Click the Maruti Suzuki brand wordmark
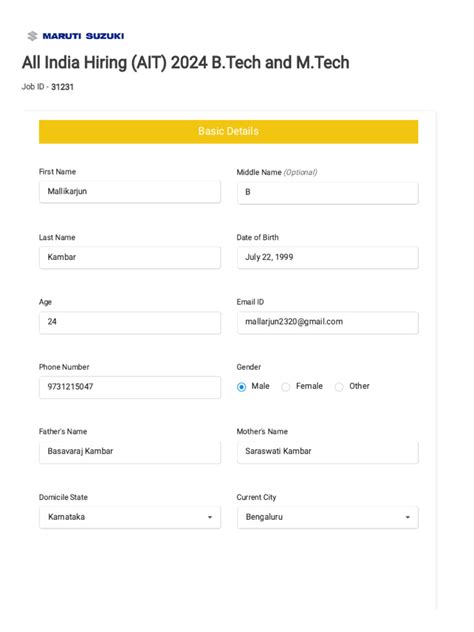The height and width of the screenshot is (632, 474). pyautogui.click(x=83, y=36)
